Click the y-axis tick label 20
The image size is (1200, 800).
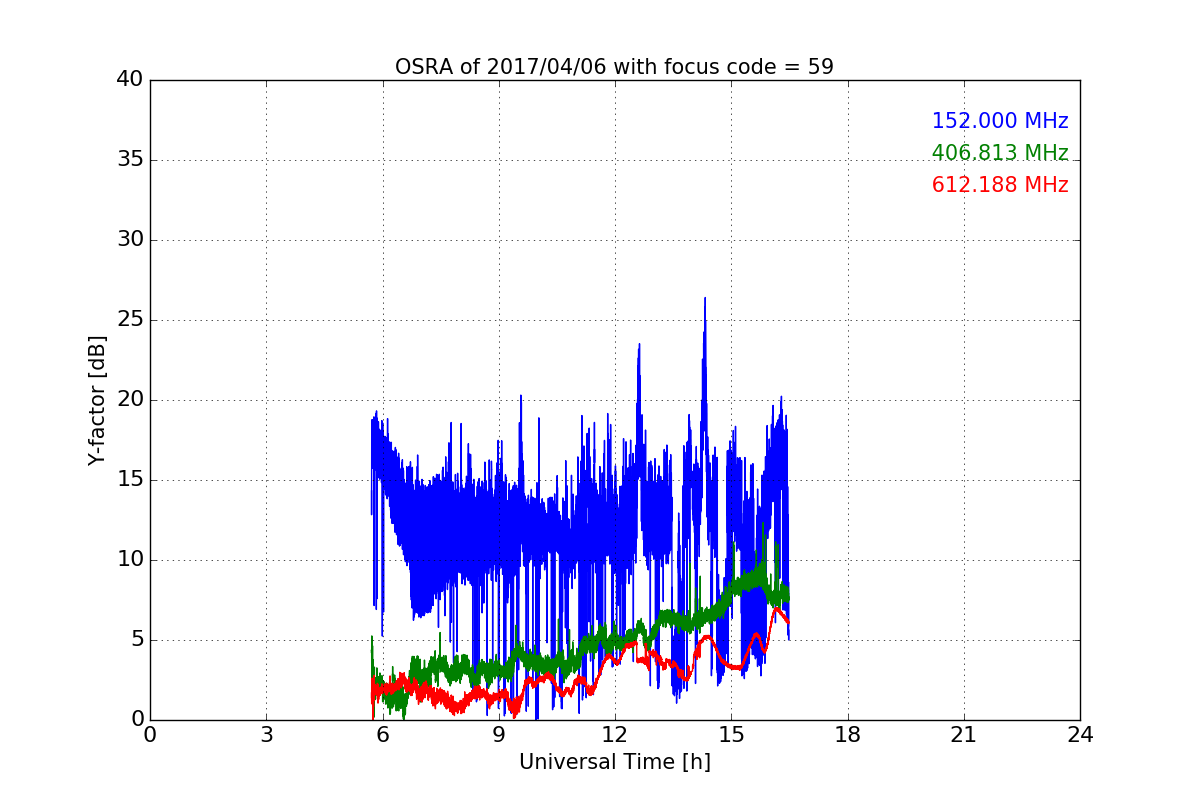pyautogui.click(x=129, y=400)
